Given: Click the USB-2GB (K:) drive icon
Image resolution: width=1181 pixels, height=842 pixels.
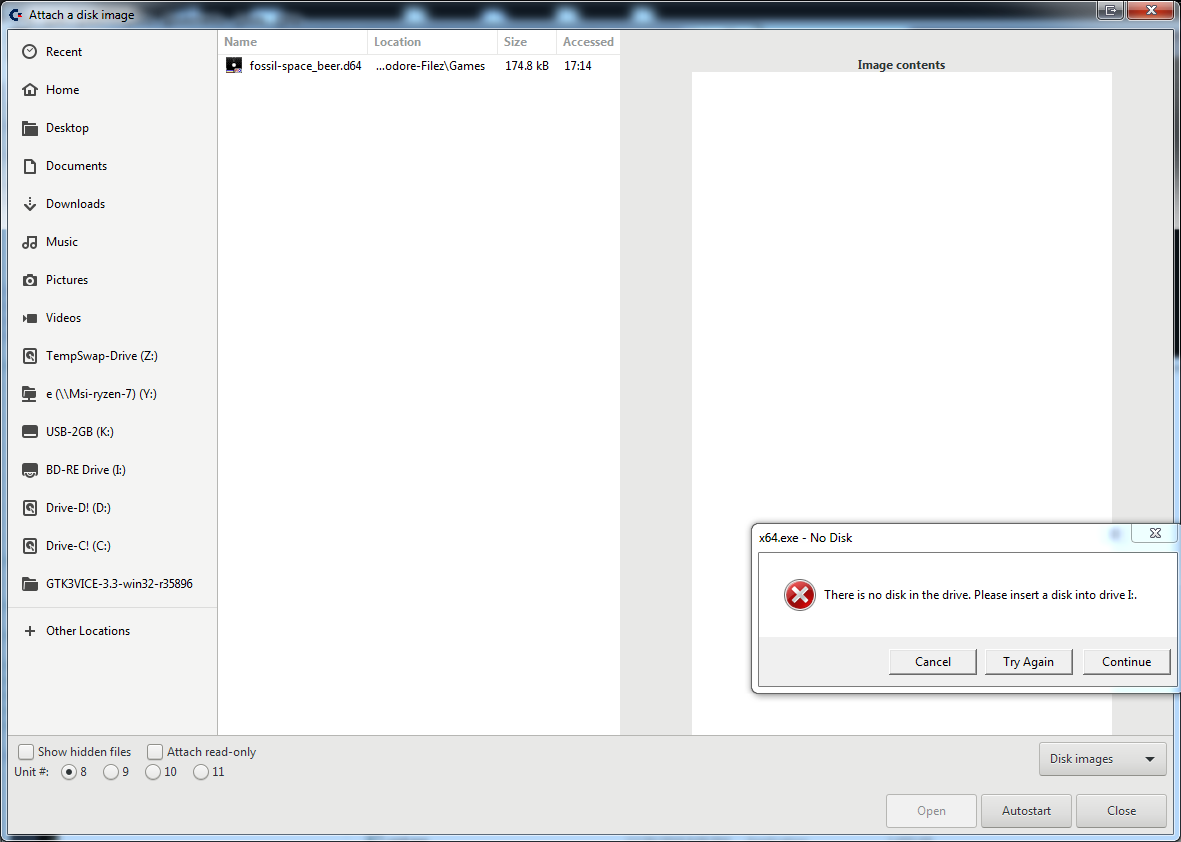Looking at the screenshot, I should click(30, 432).
